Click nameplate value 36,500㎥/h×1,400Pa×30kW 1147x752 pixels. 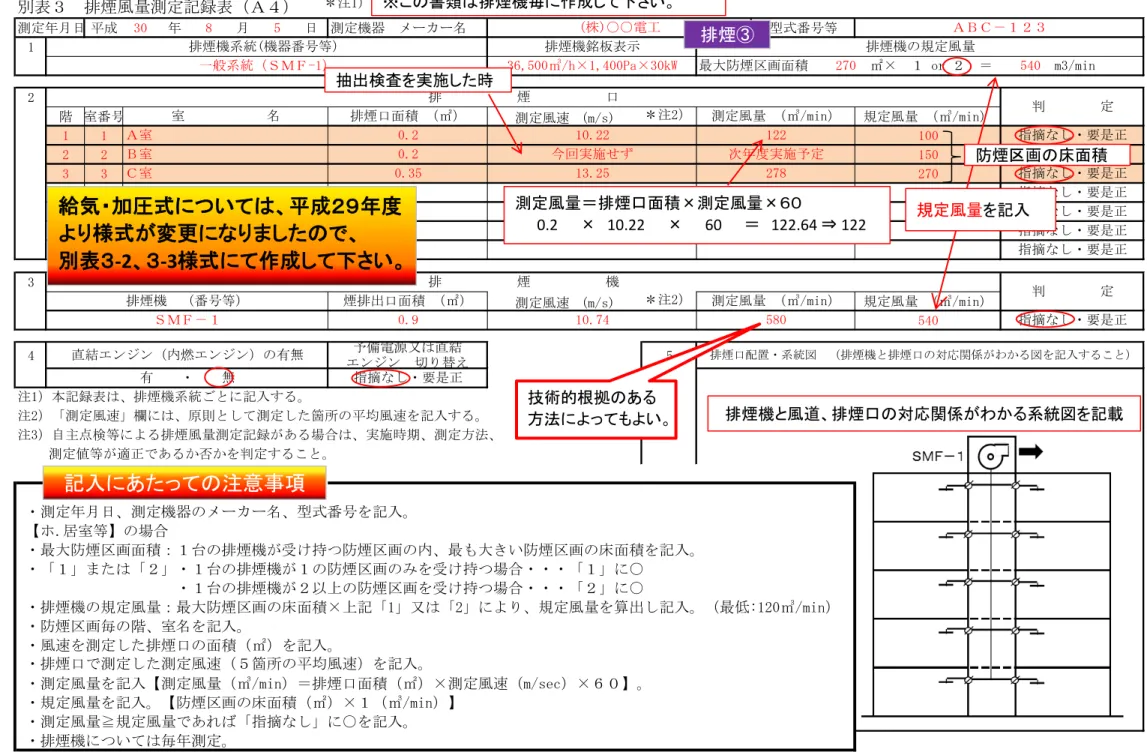point(591,65)
